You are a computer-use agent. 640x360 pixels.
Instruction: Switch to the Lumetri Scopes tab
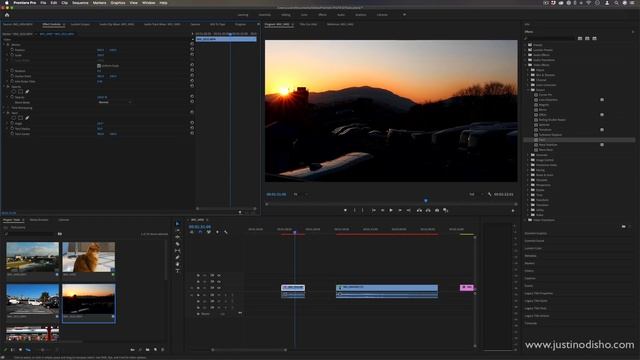(x=80, y=24)
